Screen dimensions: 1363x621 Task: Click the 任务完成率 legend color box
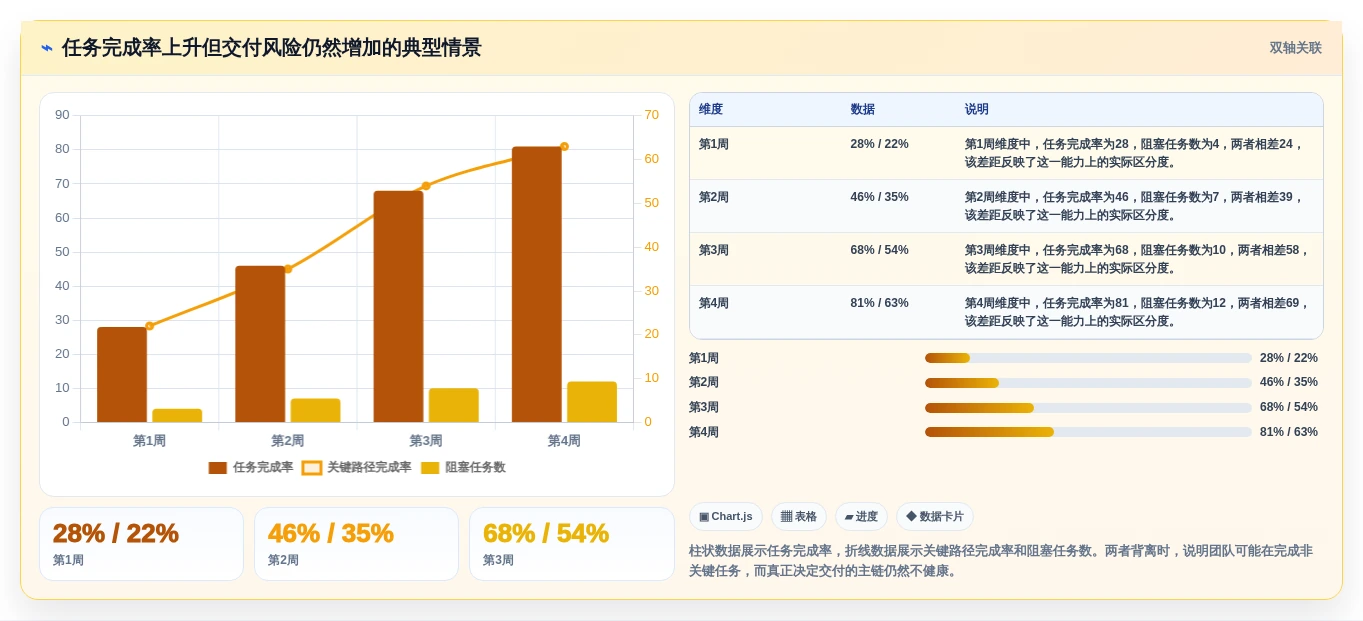[218, 467]
